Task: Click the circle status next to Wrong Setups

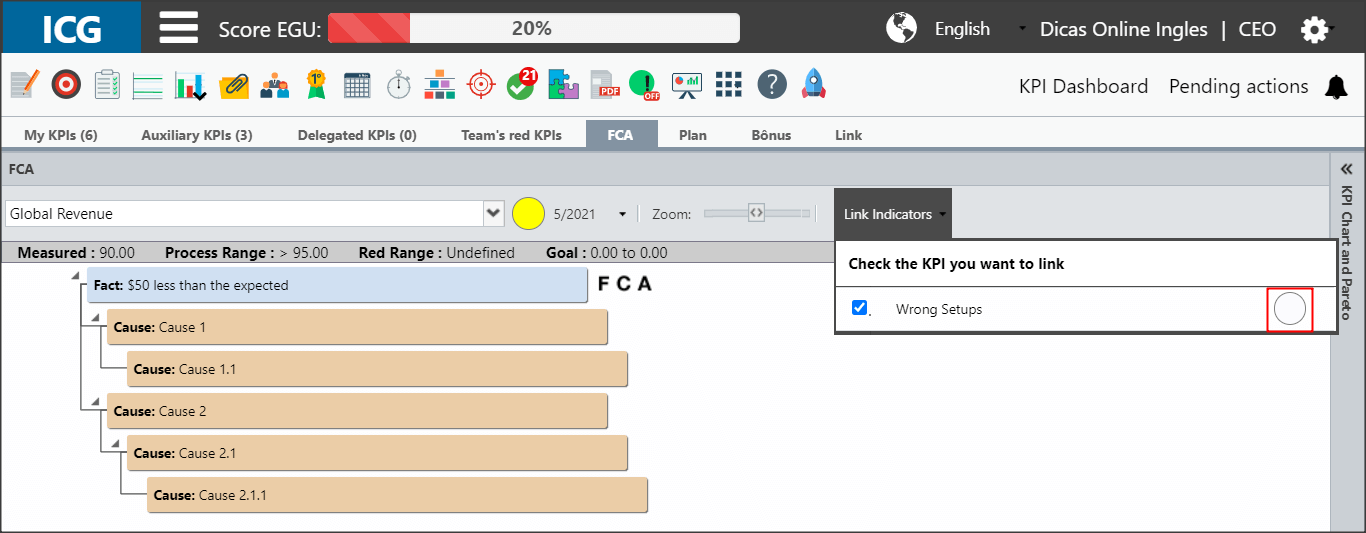Action: (1290, 310)
